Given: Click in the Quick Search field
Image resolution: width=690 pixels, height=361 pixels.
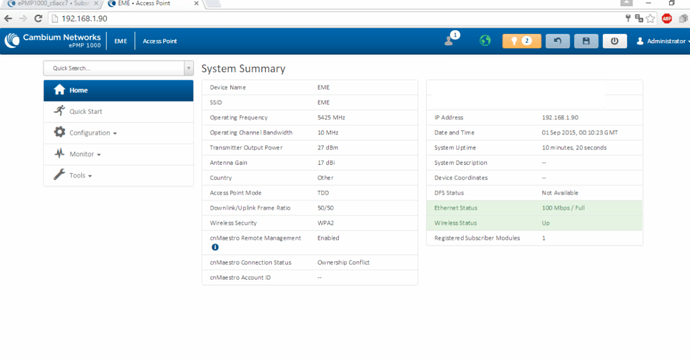Looking at the screenshot, I should pyautogui.click(x=114, y=68).
